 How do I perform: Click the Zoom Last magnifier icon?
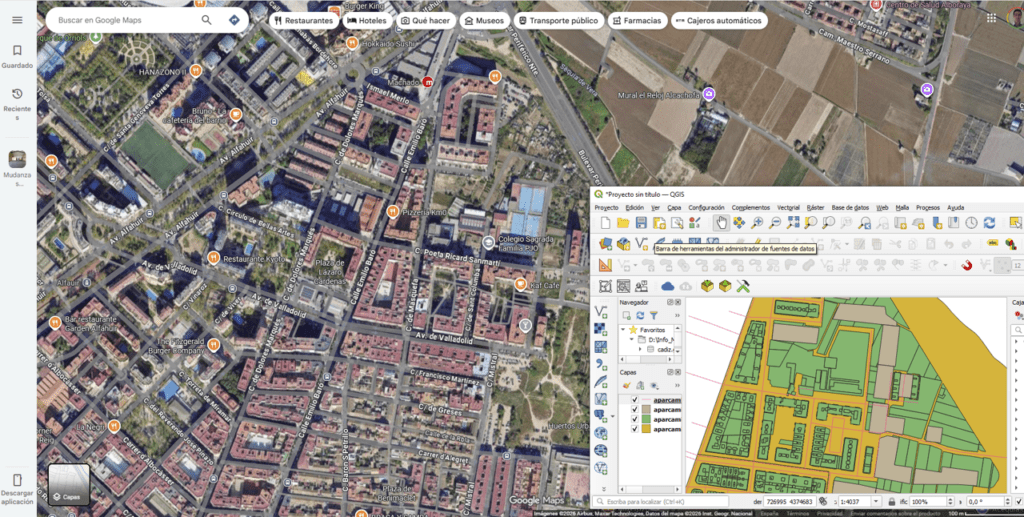[864, 223]
